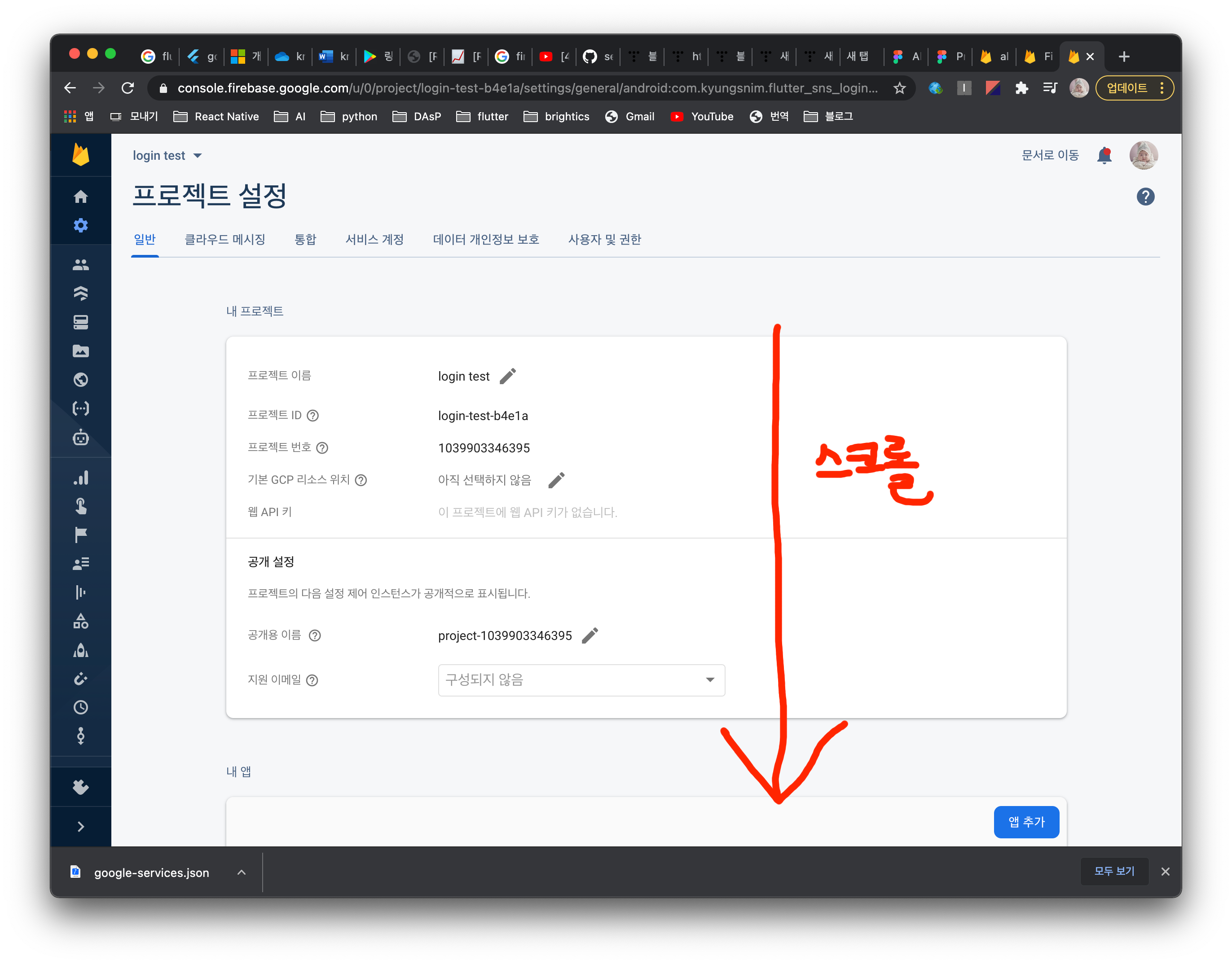
Task: Open Authentication users icon in the sidebar
Action: click(81, 265)
